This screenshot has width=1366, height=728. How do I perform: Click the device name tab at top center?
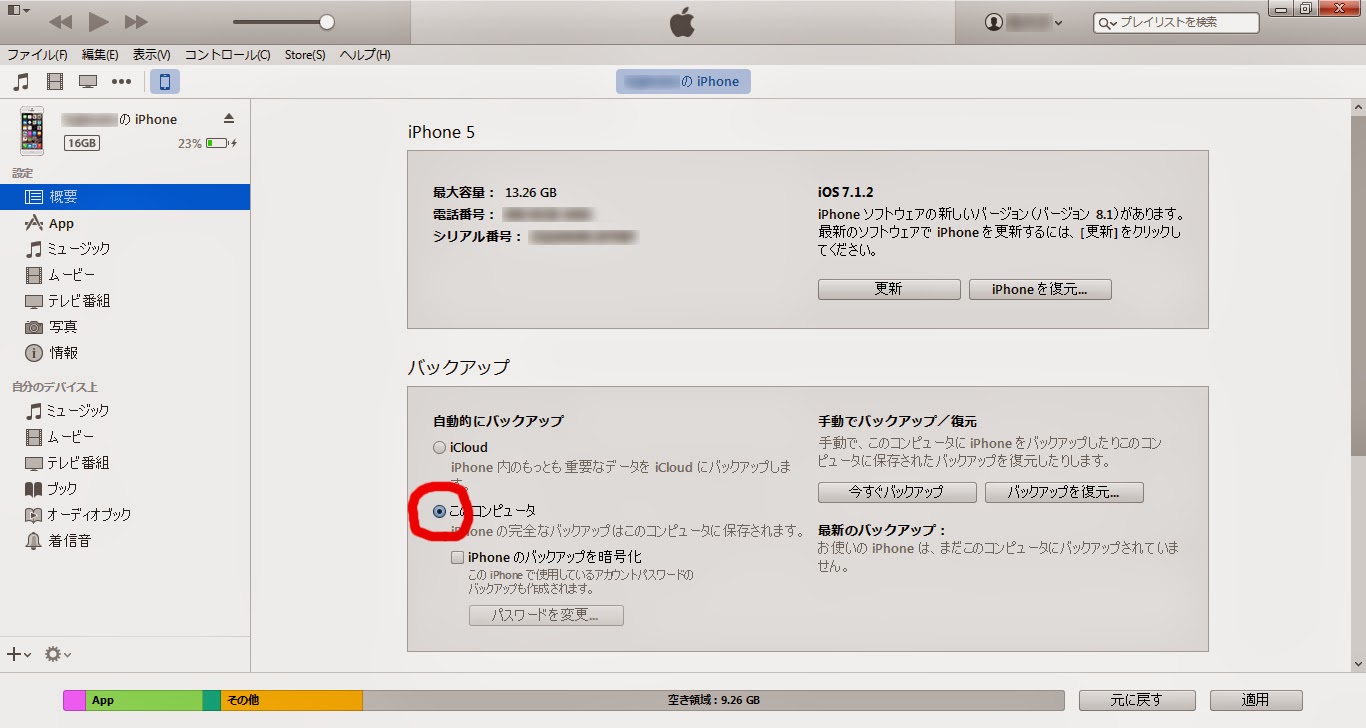coord(683,82)
